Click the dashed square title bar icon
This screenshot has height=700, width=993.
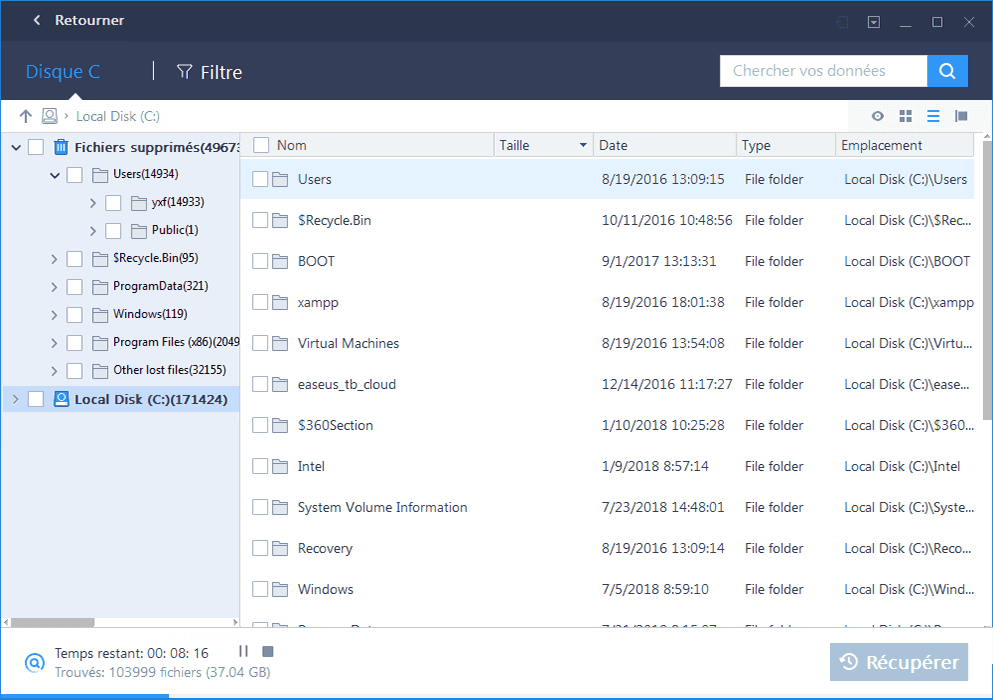click(842, 22)
